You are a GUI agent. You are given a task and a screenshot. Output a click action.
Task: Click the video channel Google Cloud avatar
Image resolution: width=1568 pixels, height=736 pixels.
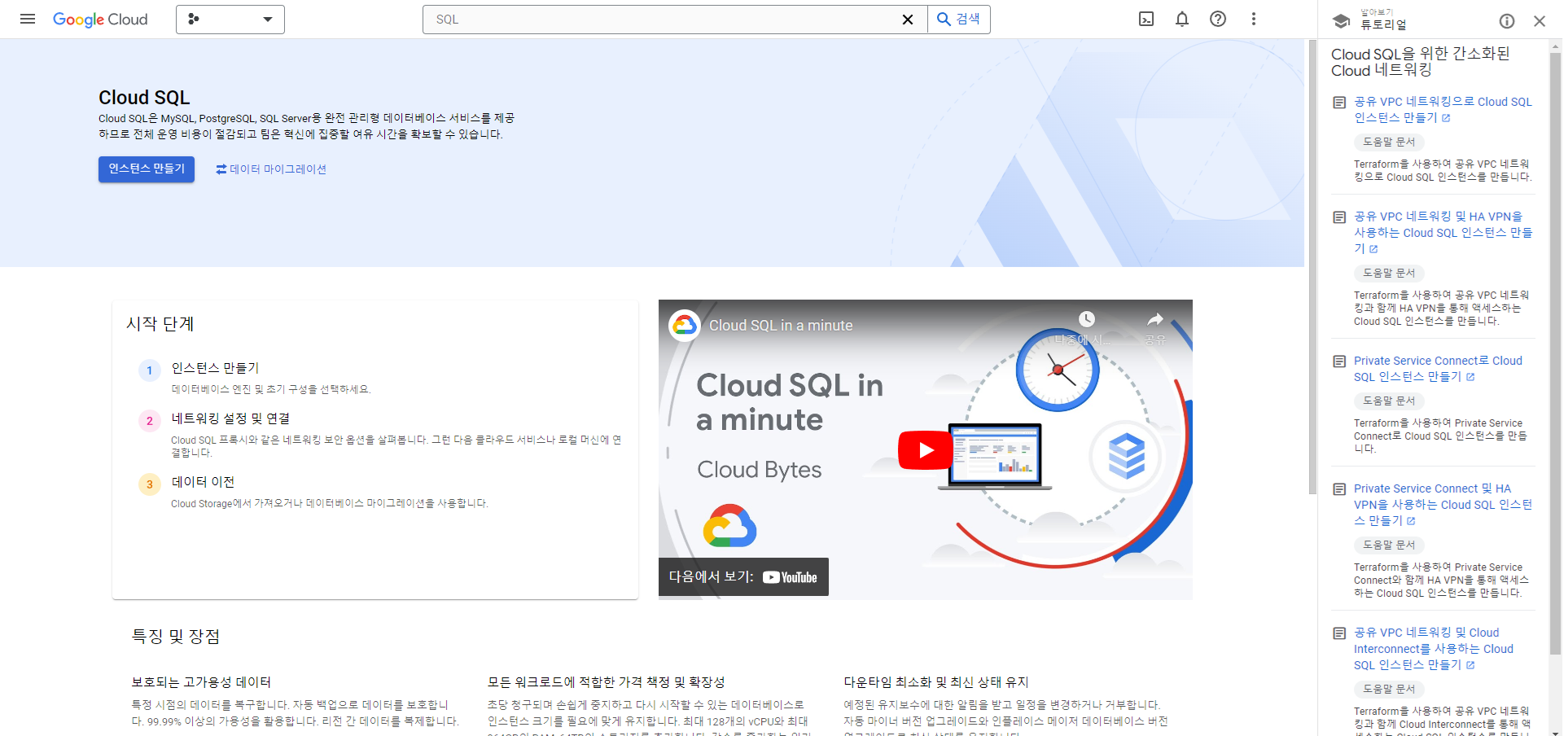(x=685, y=325)
